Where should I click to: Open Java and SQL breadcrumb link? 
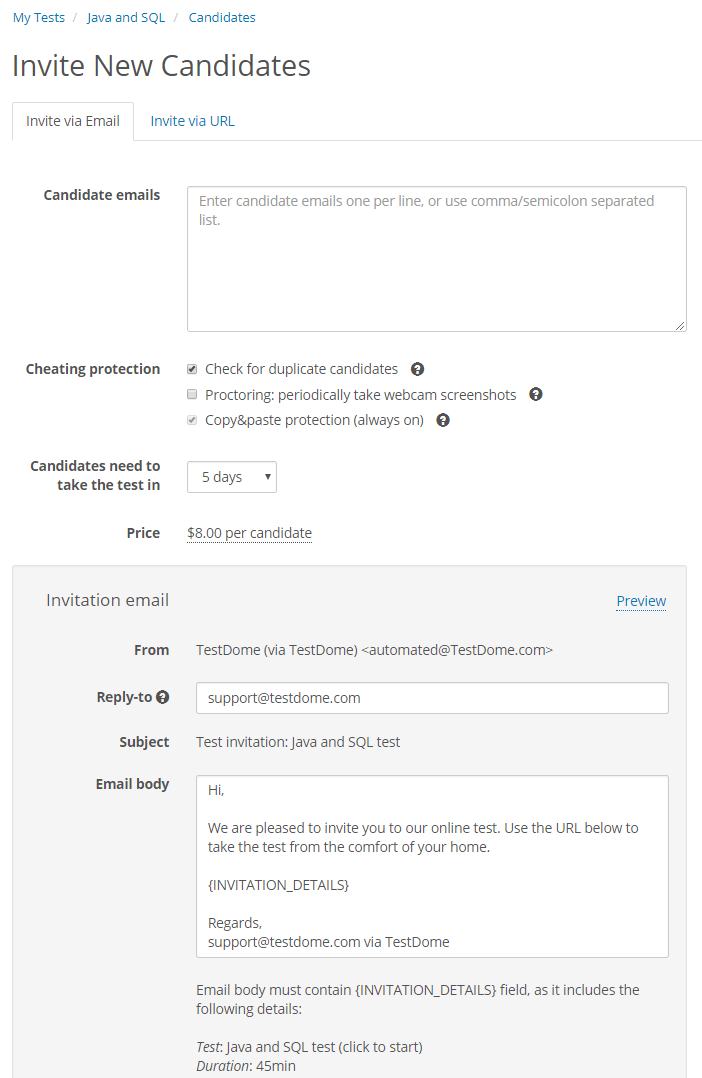(126, 18)
